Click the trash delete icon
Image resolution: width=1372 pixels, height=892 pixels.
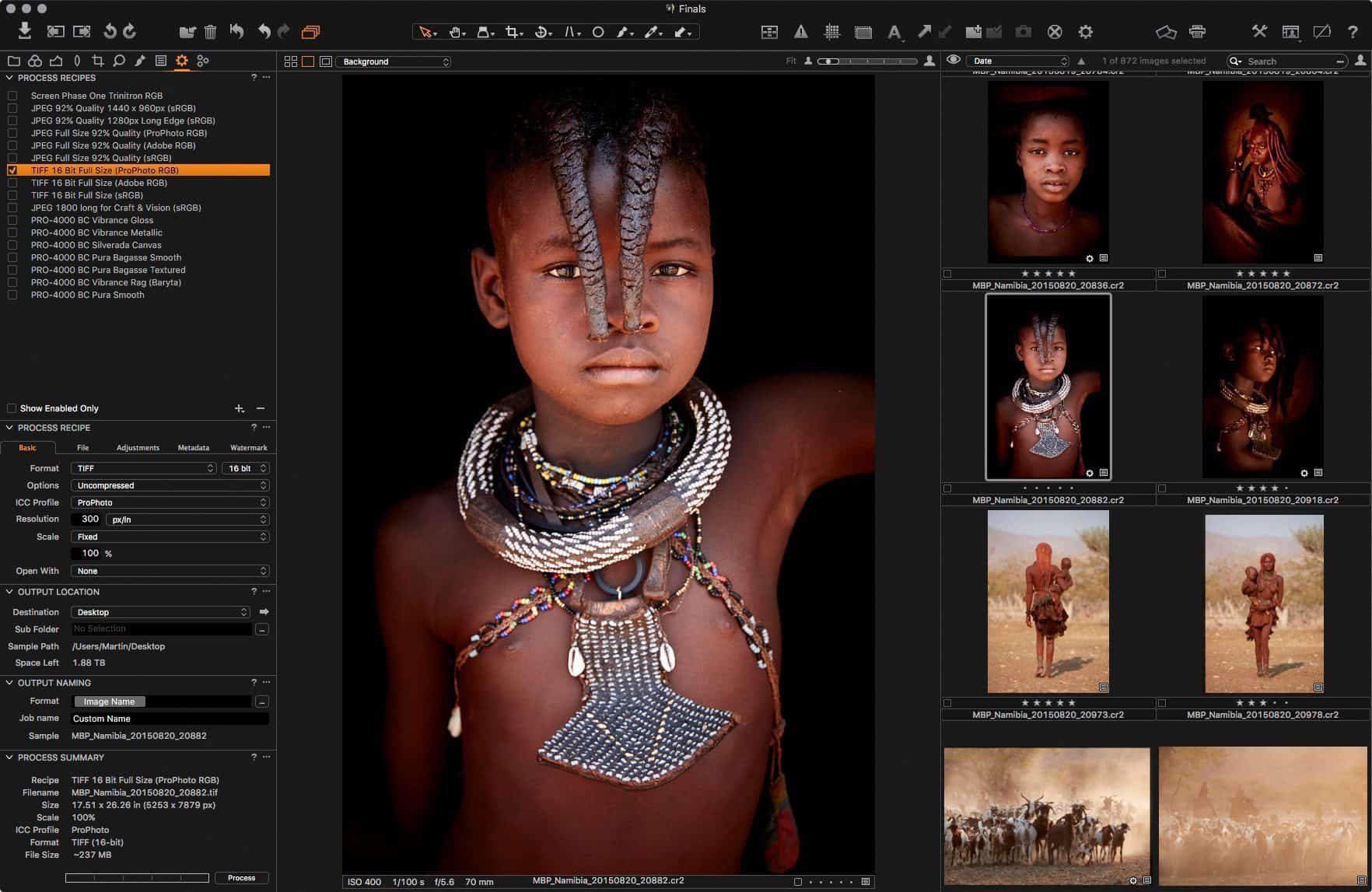(x=210, y=32)
